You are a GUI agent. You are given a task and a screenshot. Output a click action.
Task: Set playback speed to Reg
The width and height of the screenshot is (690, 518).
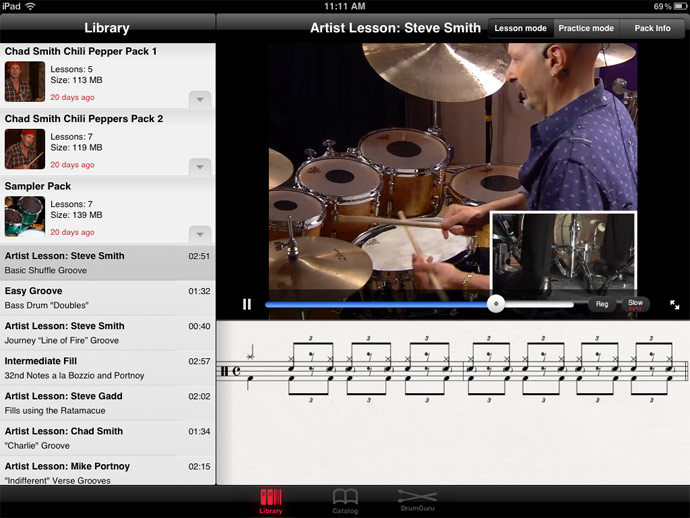(602, 304)
